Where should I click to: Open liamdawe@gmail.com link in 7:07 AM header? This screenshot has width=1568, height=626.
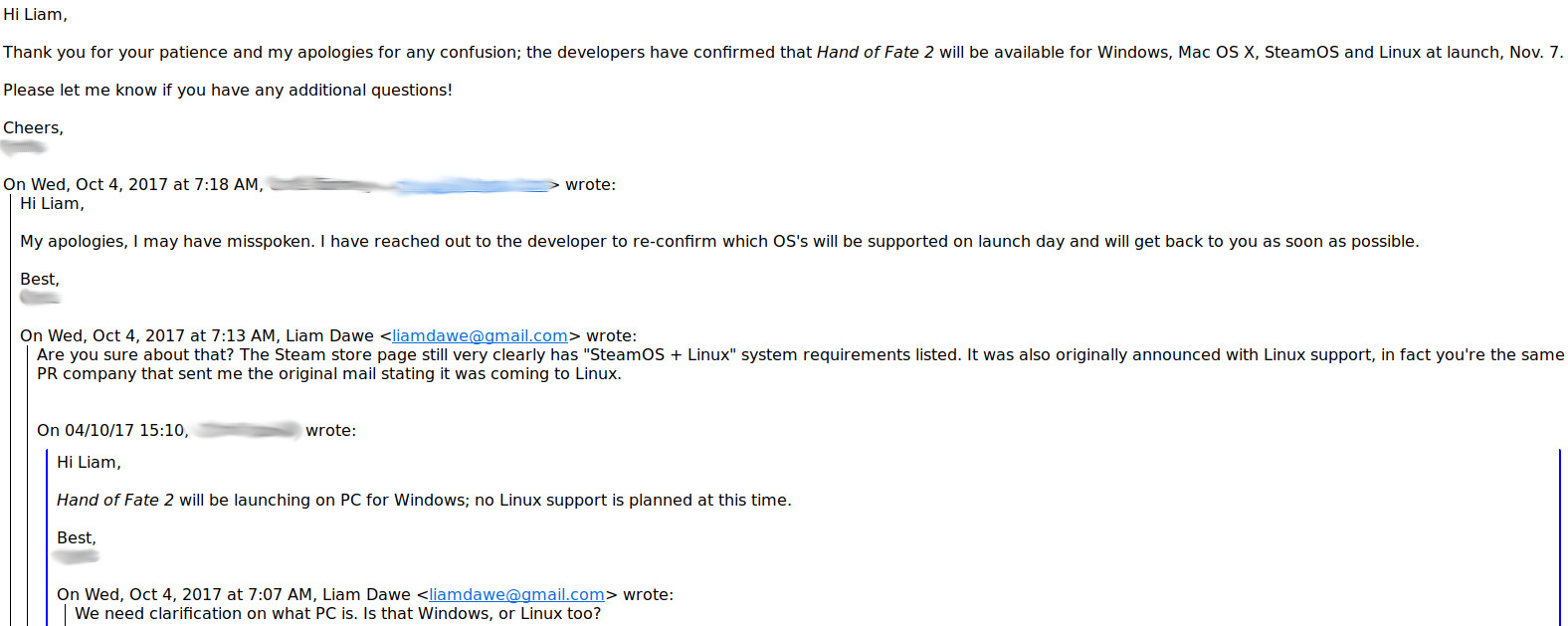point(516,595)
